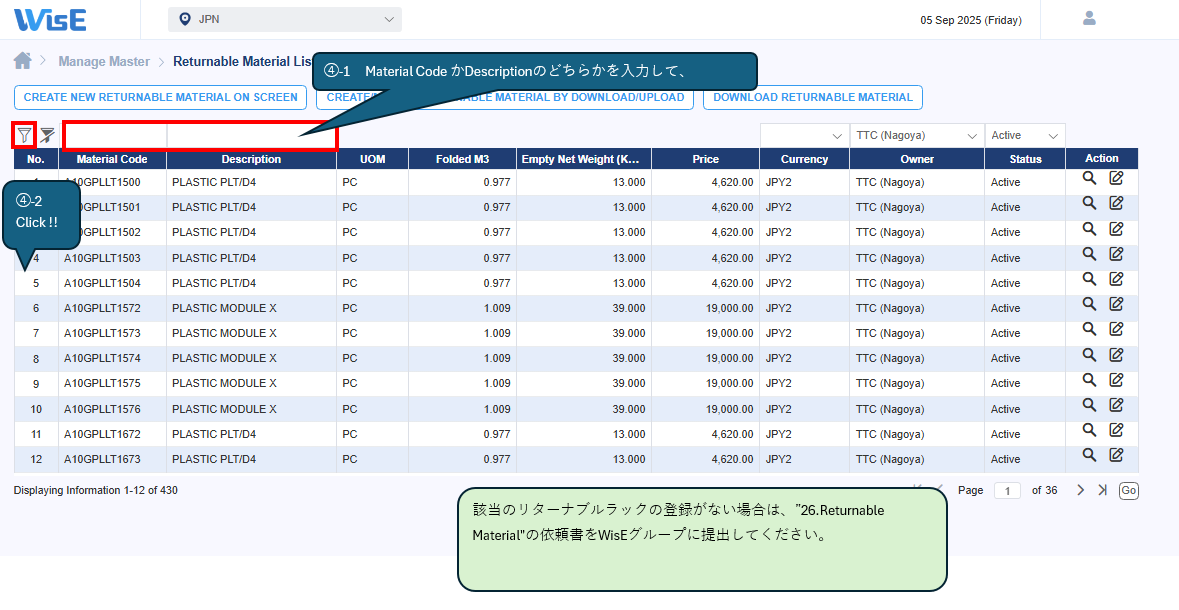Edit material A10GPLLT1673 using pencil icon
1179x610 pixels.
[x=1116, y=456]
